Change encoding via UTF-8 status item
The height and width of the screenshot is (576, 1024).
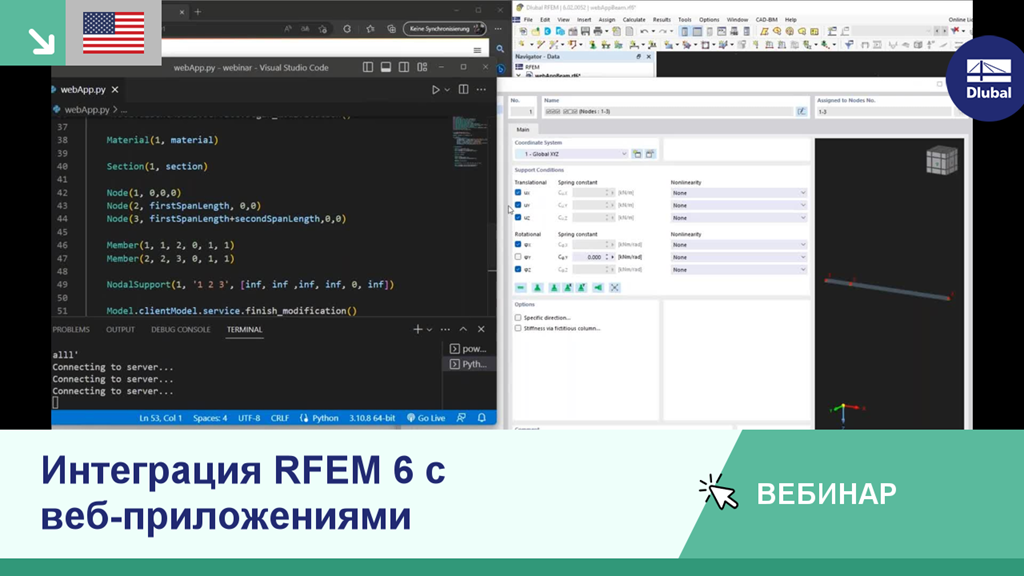coord(249,418)
